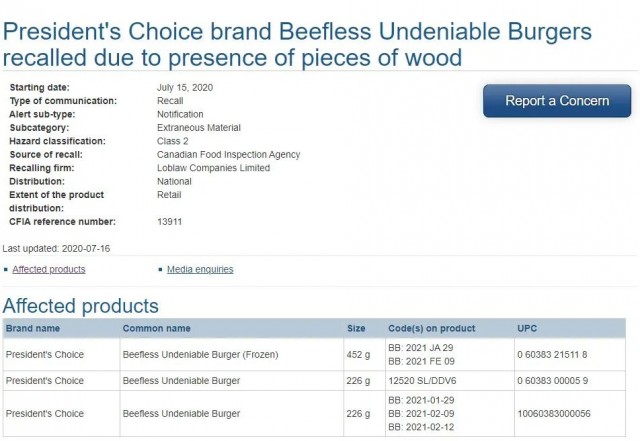
Task: Click UPC 0 60383 21511 8 cell
Action: click(552, 354)
